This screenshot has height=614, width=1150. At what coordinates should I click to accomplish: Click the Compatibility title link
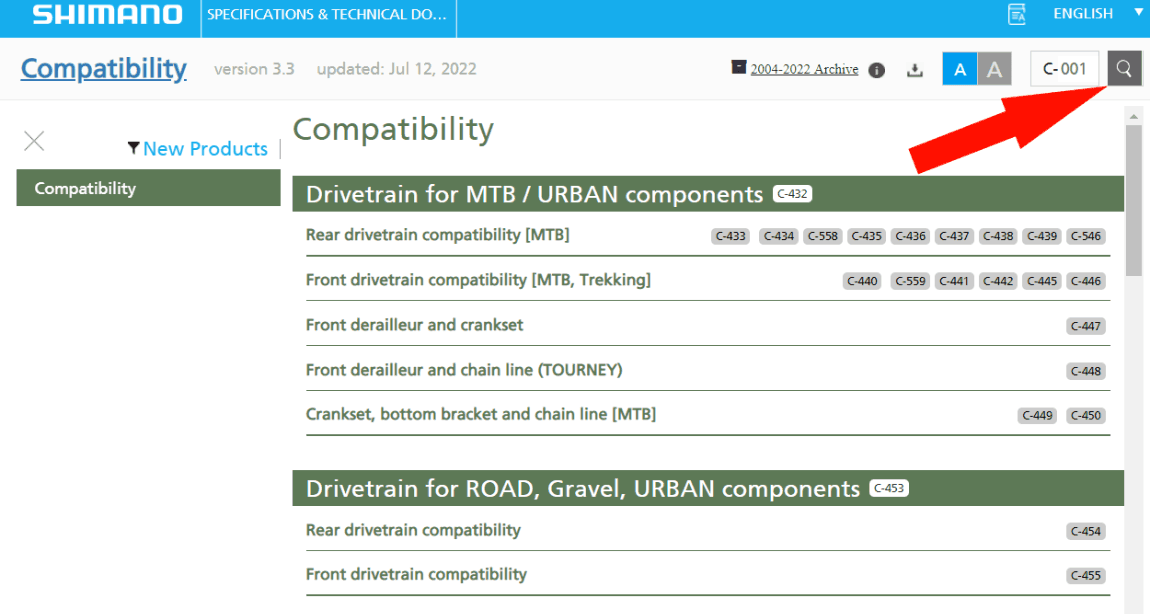point(103,69)
